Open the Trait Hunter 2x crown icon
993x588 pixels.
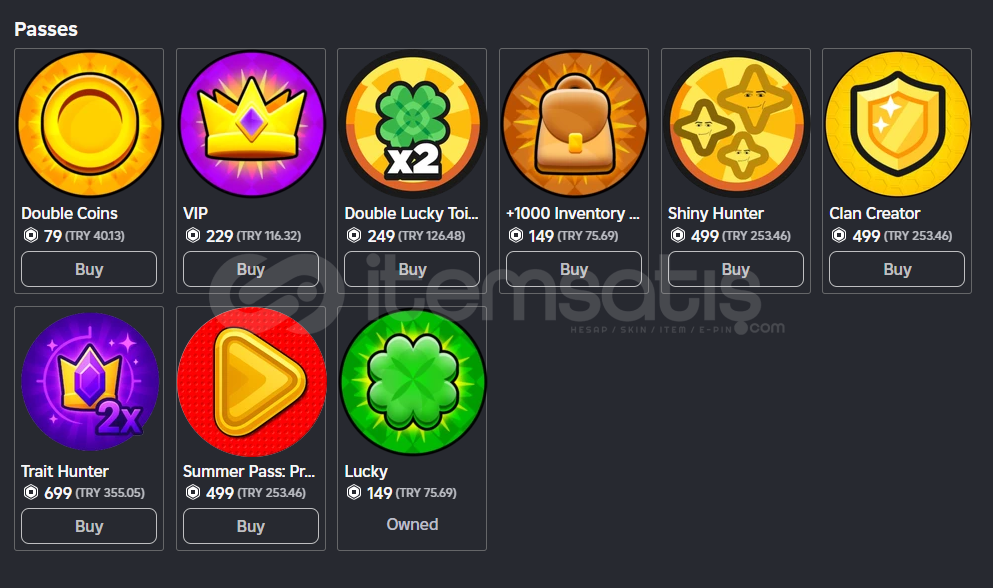coord(89,382)
